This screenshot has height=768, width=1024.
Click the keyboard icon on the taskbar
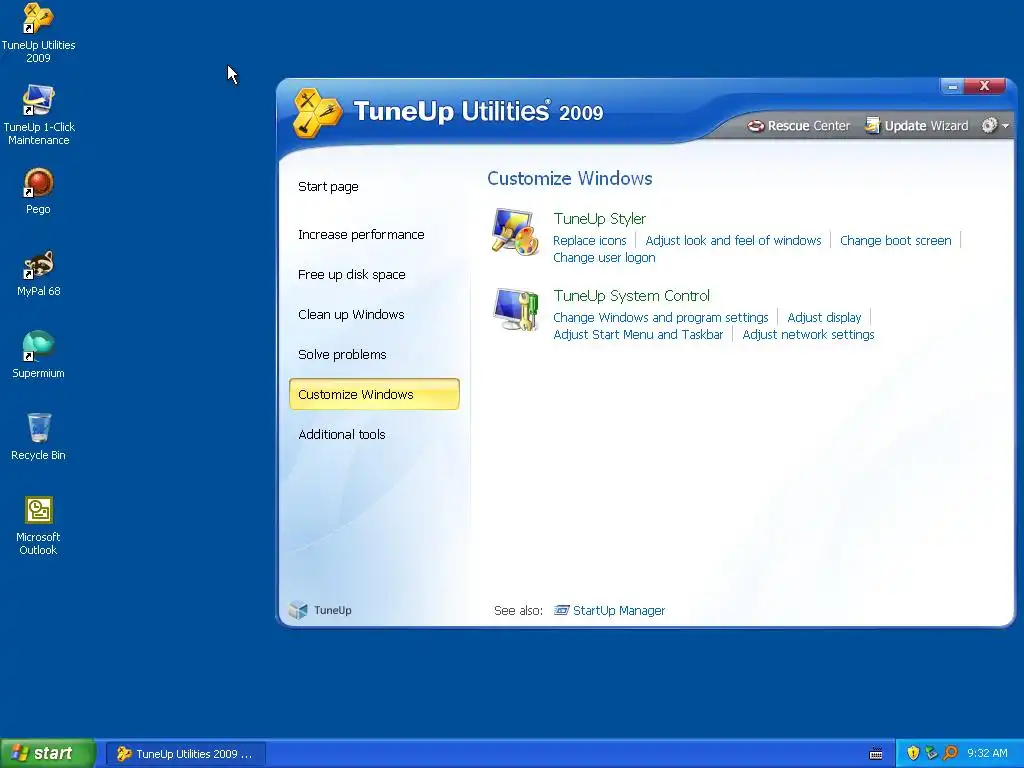coord(876,754)
